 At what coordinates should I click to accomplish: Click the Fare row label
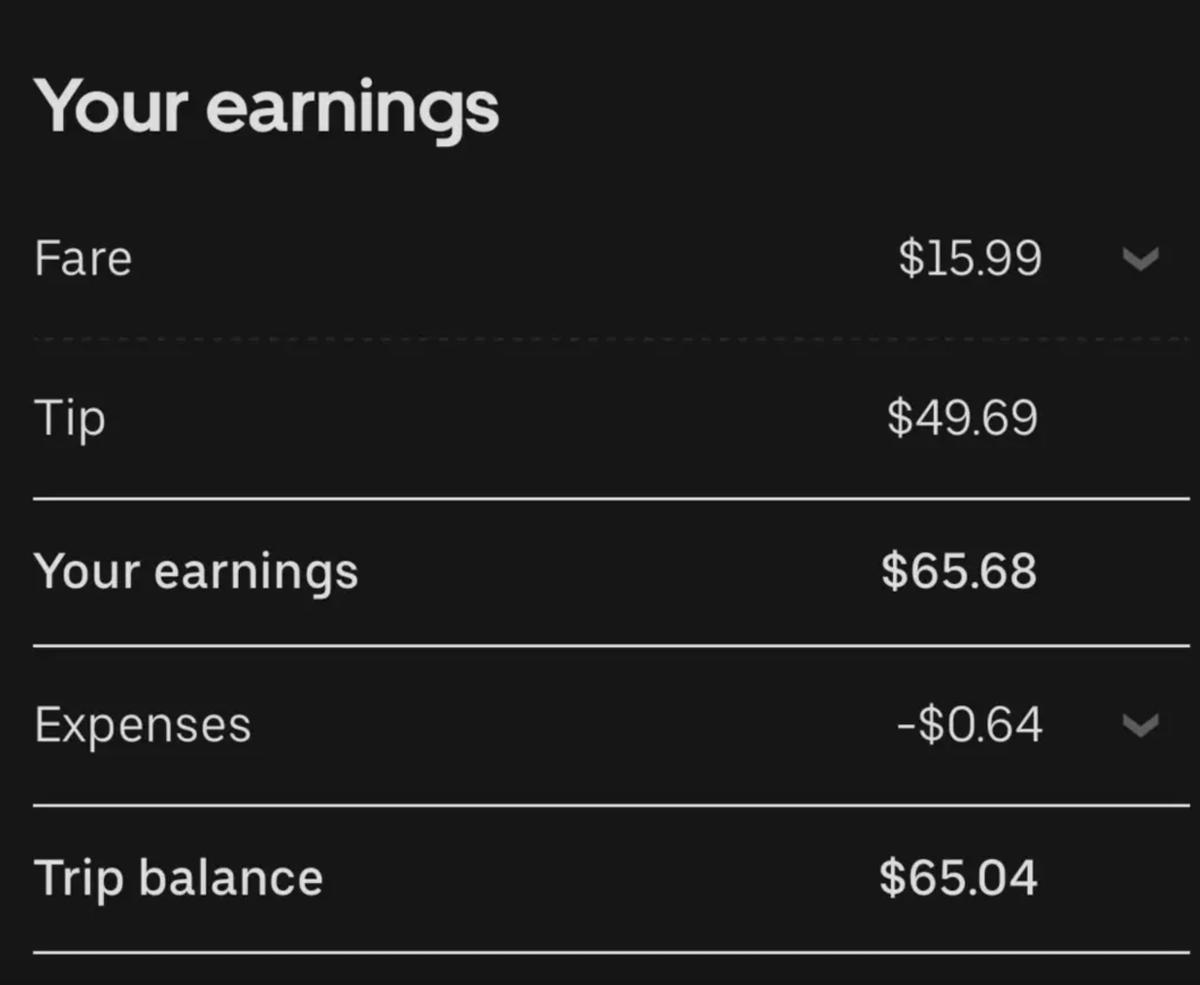pyautogui.click(x=83, y=258)
